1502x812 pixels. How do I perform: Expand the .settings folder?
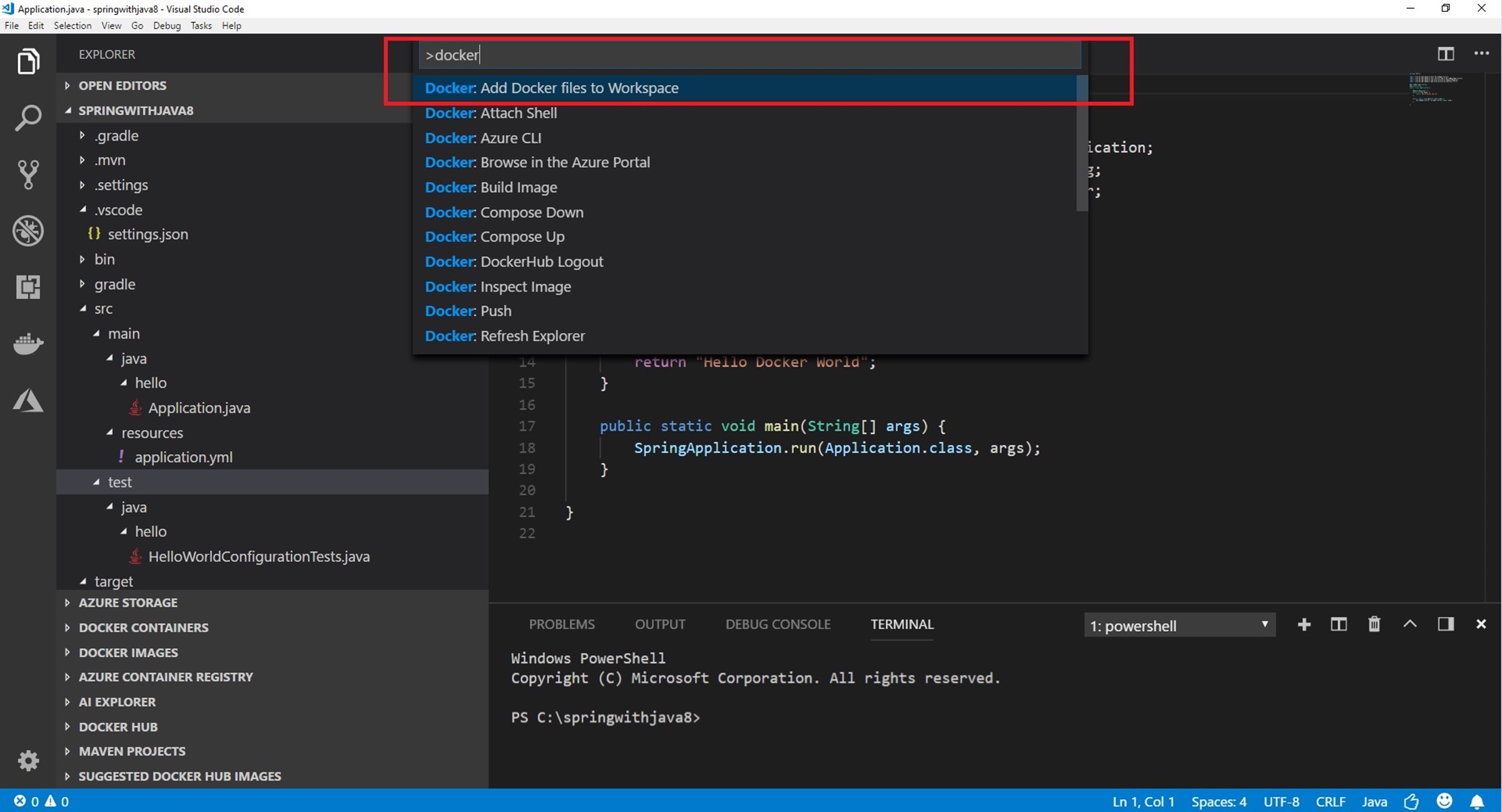pyautogui.click(x=121, y=185)
